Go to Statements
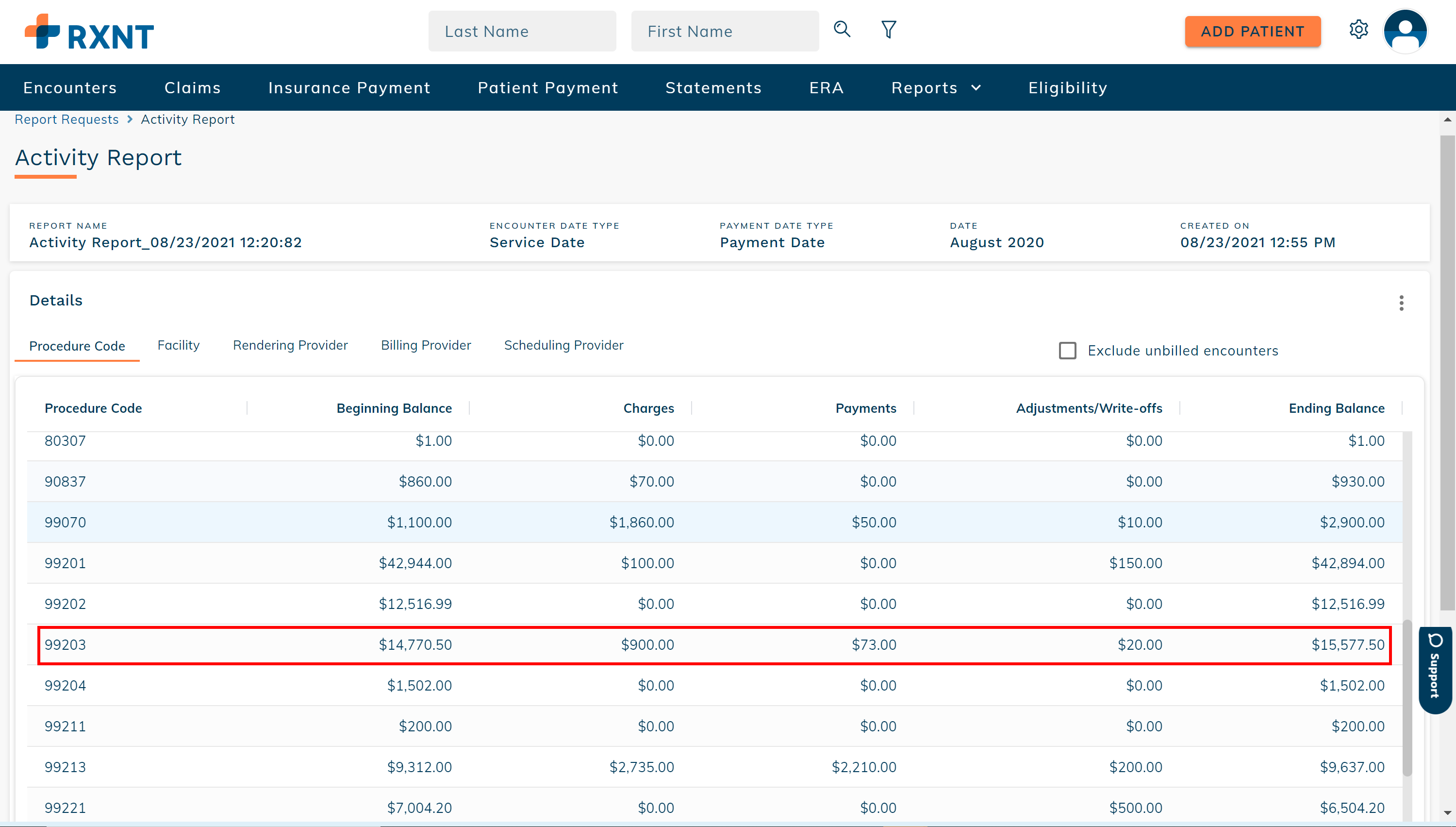The image size is (1456, 827). (x=713, y=87)
